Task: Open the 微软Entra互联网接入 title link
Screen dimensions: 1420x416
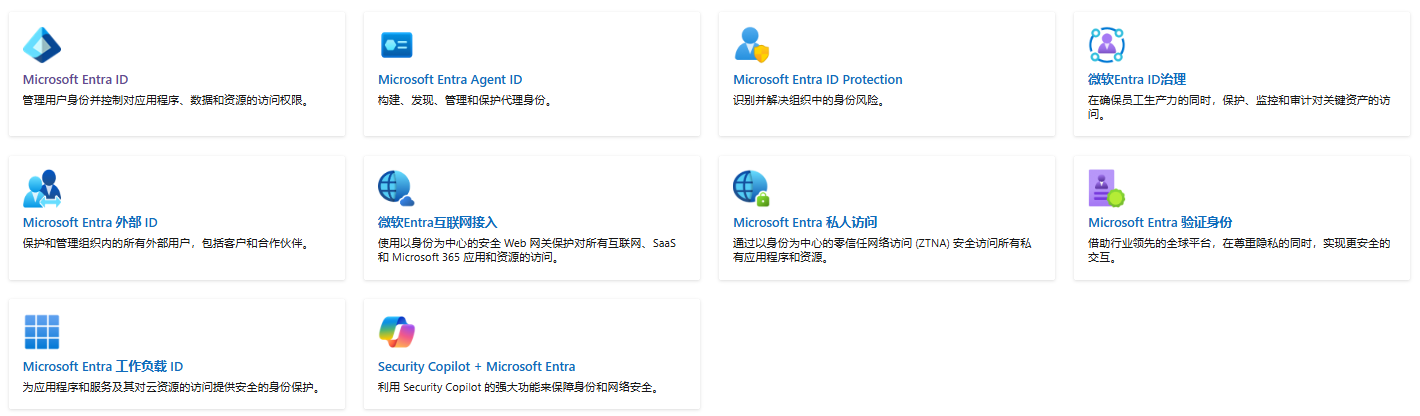Action: 437,223
